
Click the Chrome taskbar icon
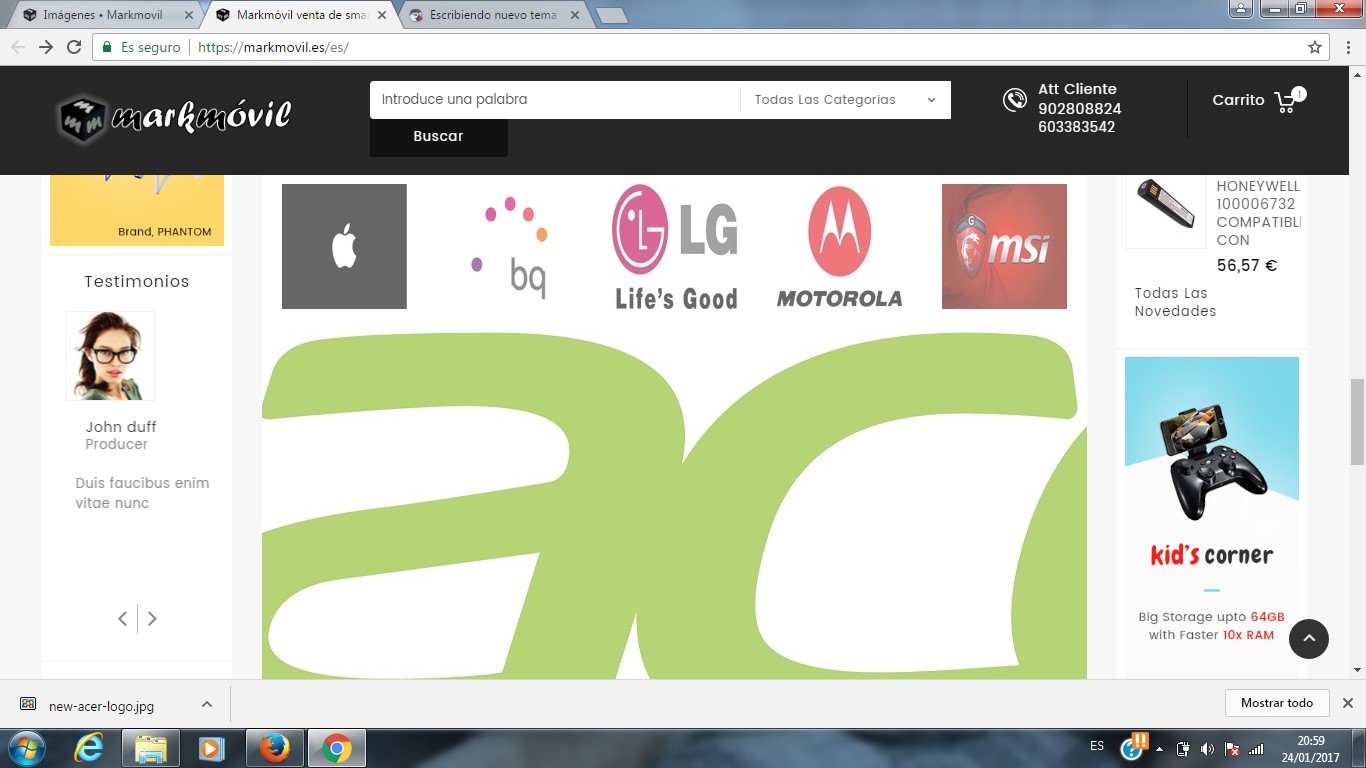coord(337,748)
